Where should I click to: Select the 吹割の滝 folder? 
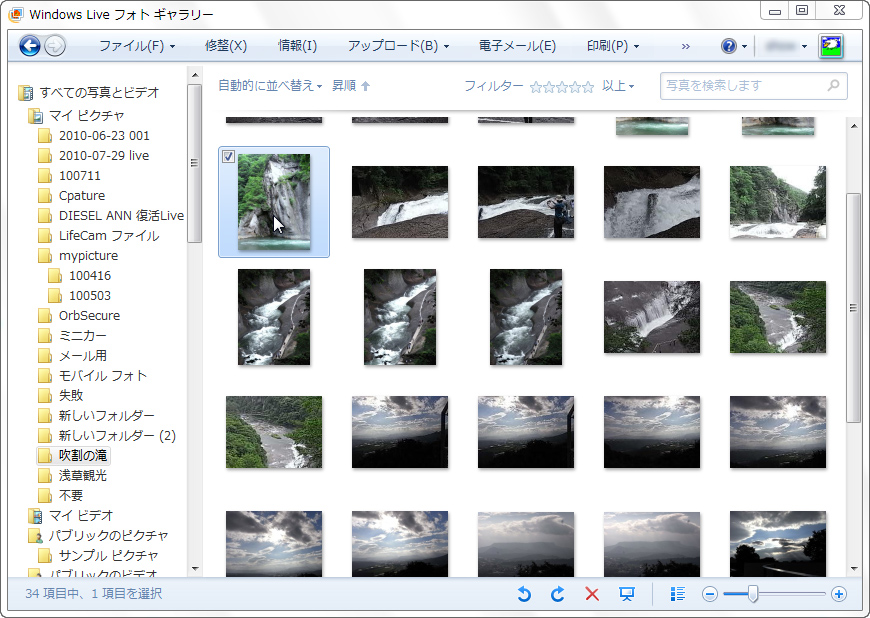[x=83, y=455]
